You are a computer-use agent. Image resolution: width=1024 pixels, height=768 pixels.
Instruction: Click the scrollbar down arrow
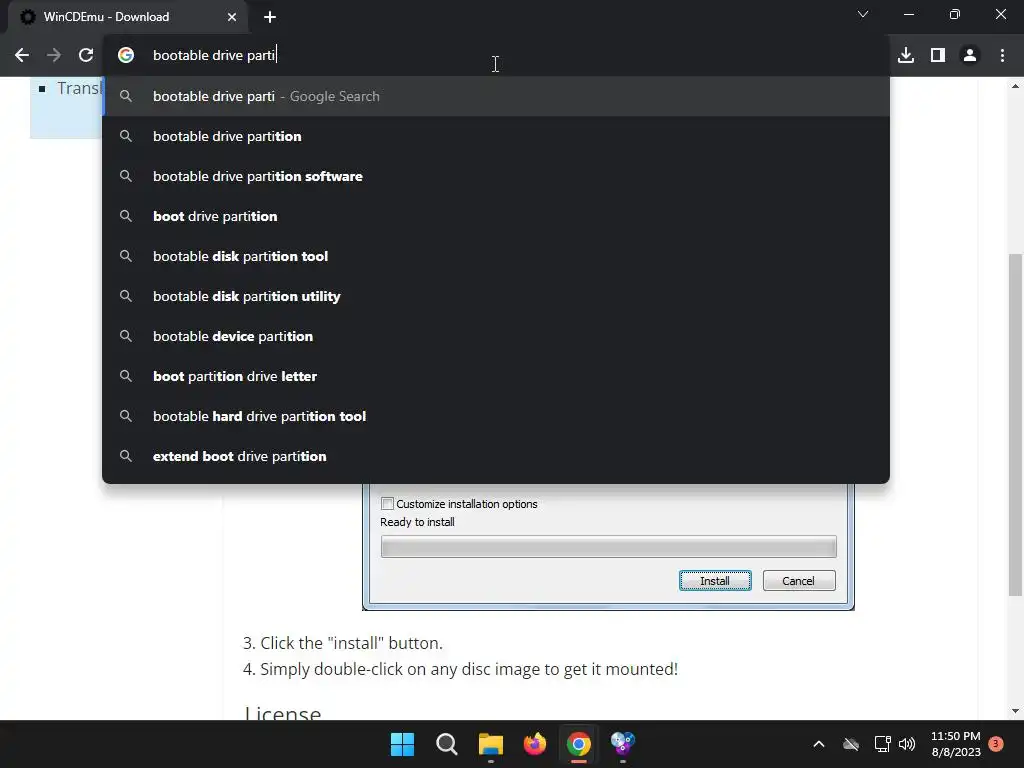pyautogui.click(x=1015, y=711)
